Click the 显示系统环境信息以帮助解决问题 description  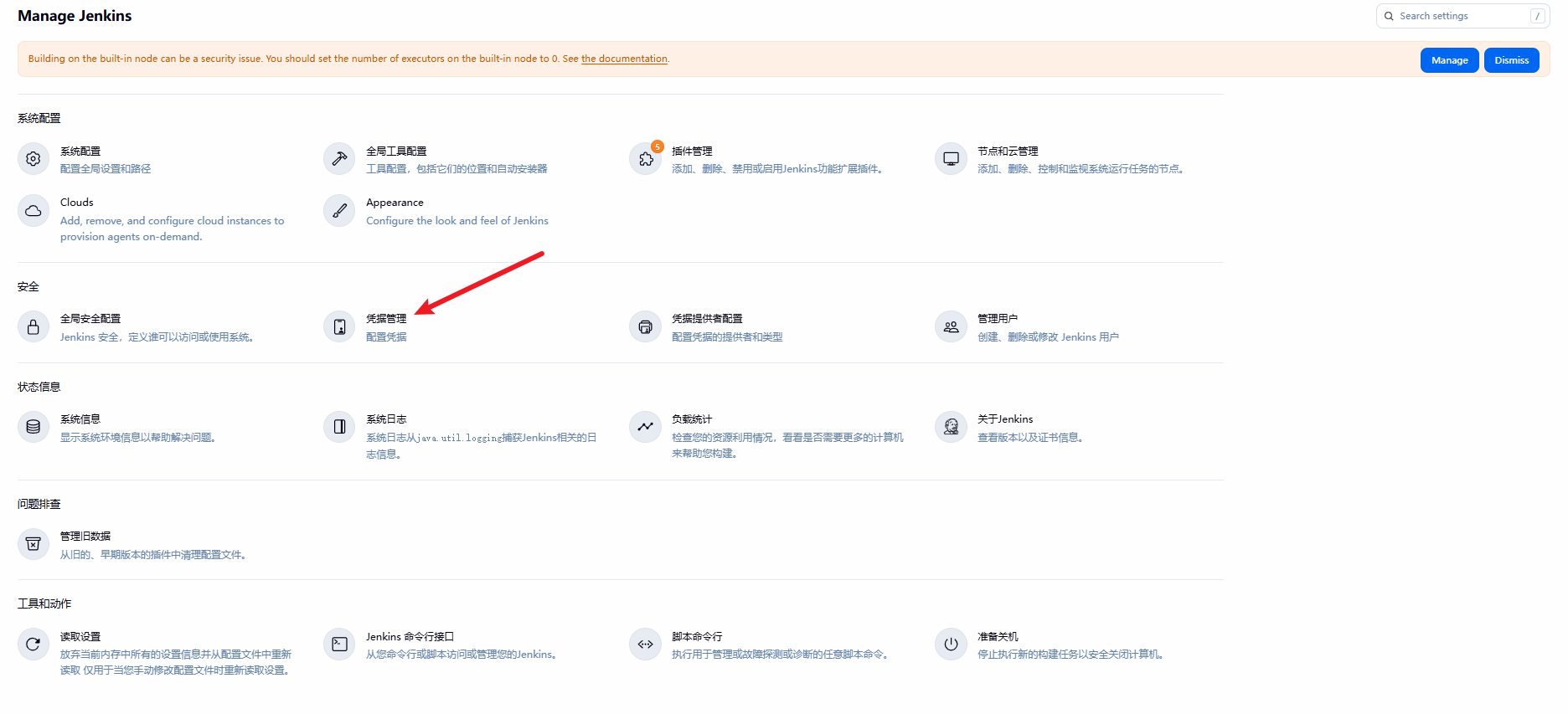140,438
